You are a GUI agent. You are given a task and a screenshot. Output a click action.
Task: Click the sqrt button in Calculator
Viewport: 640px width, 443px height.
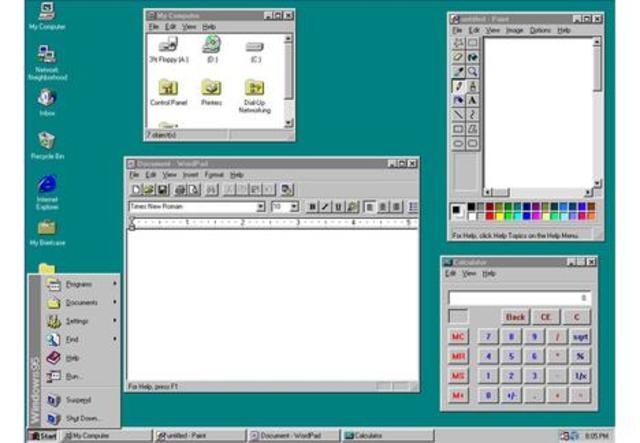pos(580,337)
